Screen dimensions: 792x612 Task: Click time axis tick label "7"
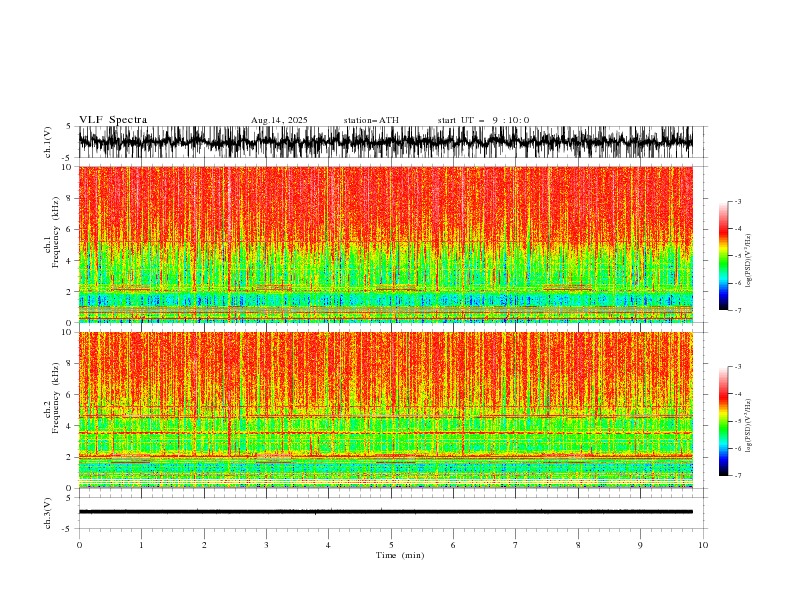516,545
